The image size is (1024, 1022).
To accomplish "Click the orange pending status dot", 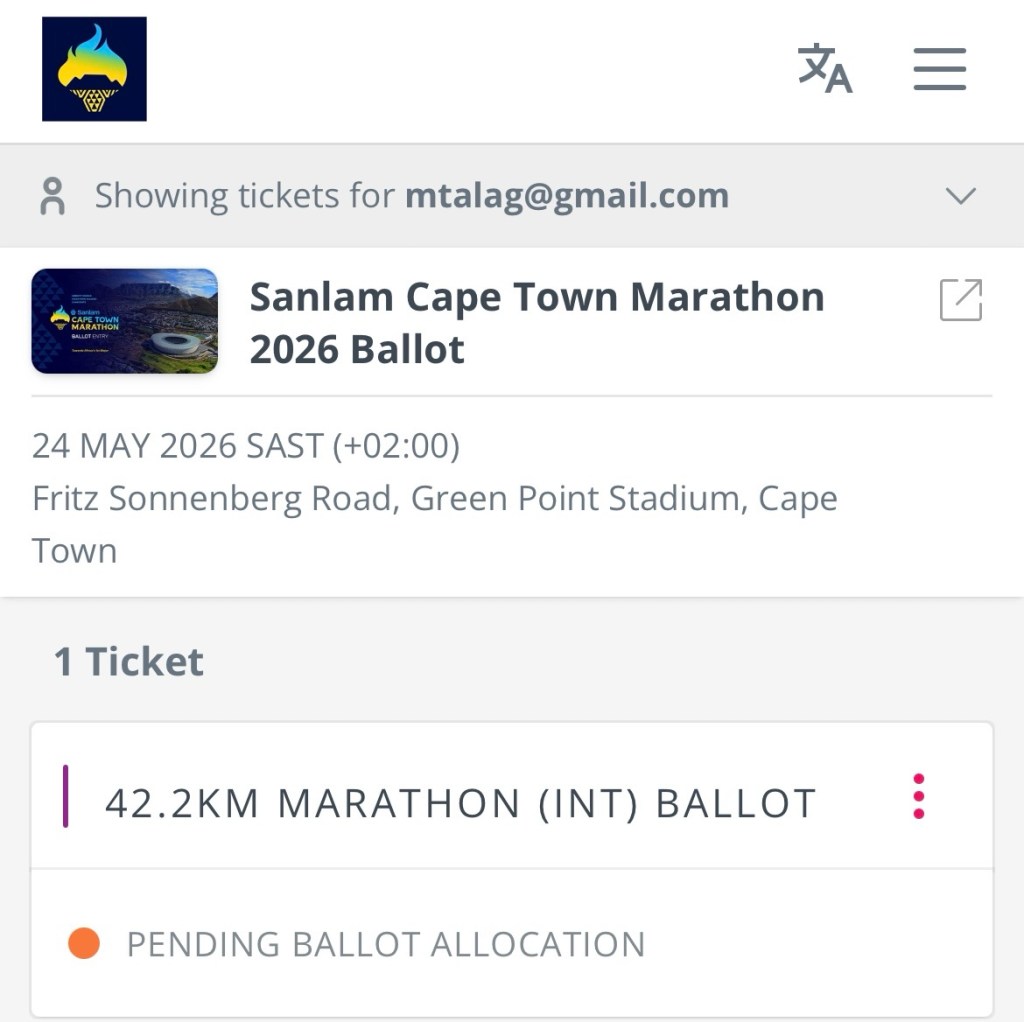I will pos(84,943).
